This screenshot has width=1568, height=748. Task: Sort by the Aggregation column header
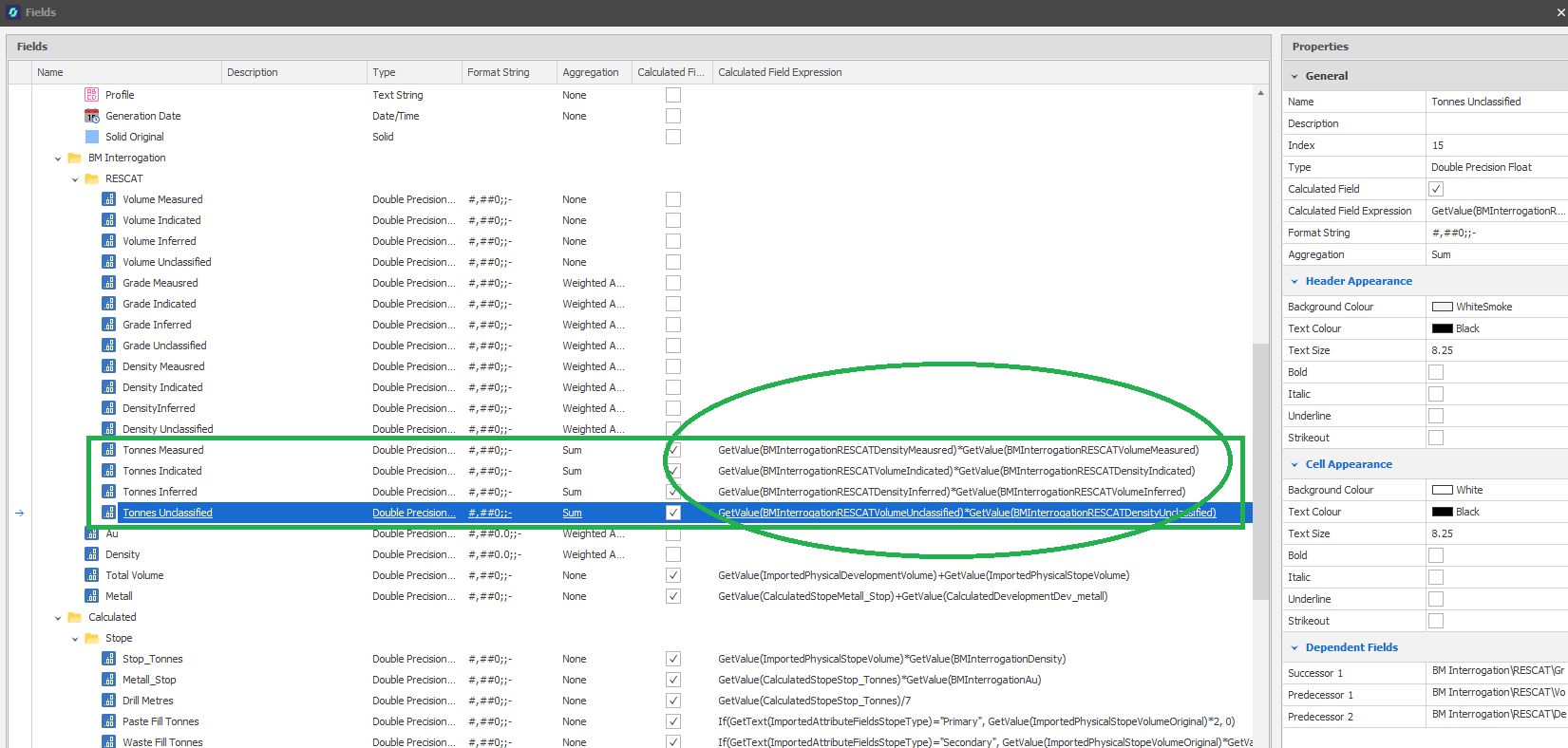pos(590,72)
